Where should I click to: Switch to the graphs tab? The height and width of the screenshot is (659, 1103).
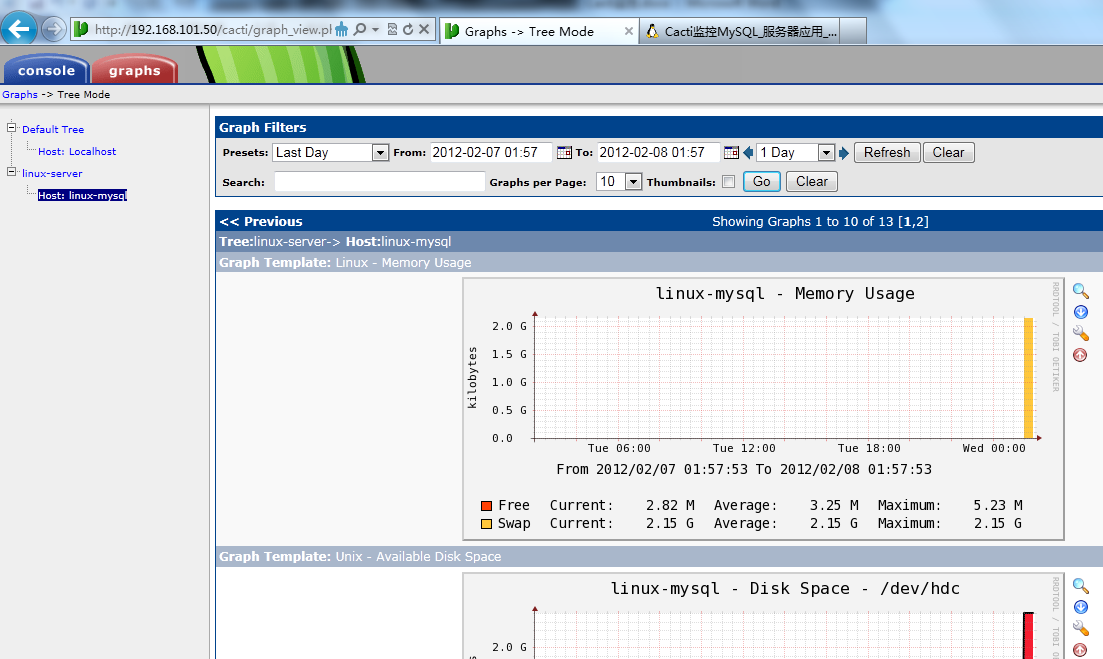coord(134,70)
